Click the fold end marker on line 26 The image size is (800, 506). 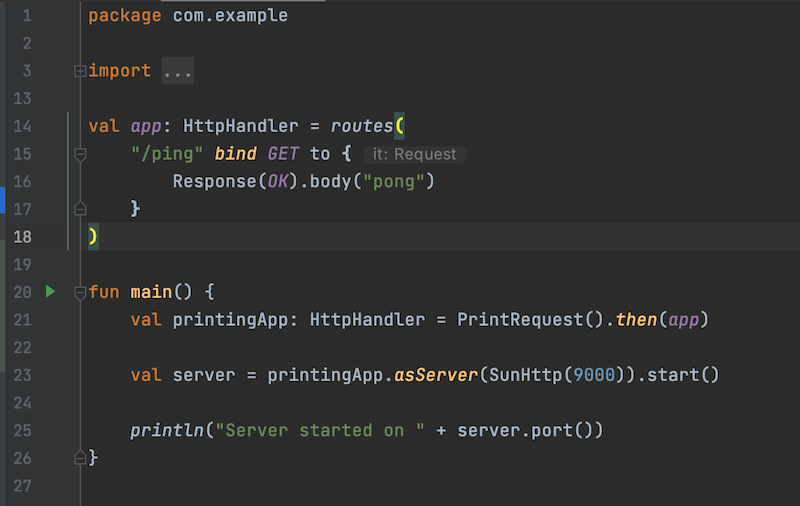pos(80,458)
